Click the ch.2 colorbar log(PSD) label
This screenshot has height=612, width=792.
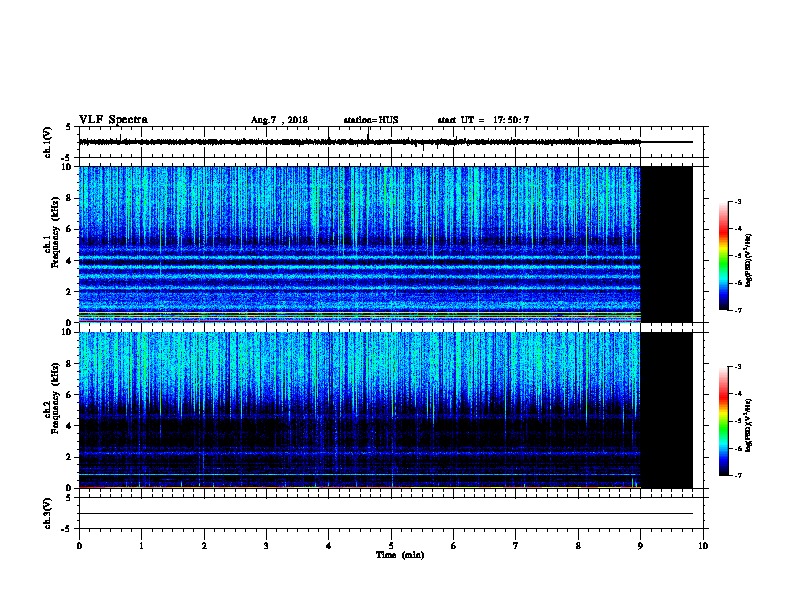(749, 426)
